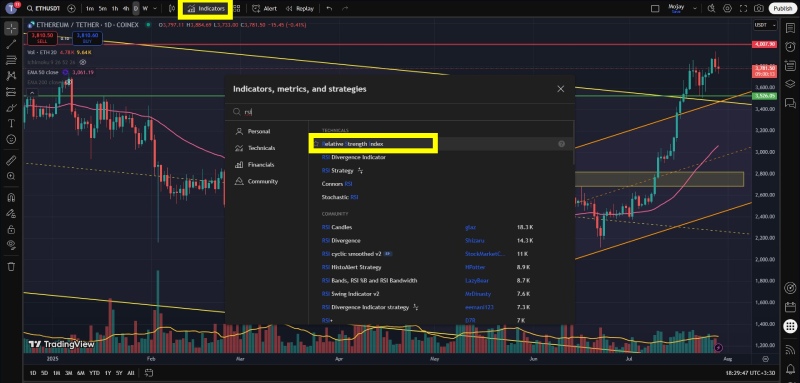Open the alerts alarm clock panel
The height and width of the screenshot is (383, 800).
coord(790,46)
